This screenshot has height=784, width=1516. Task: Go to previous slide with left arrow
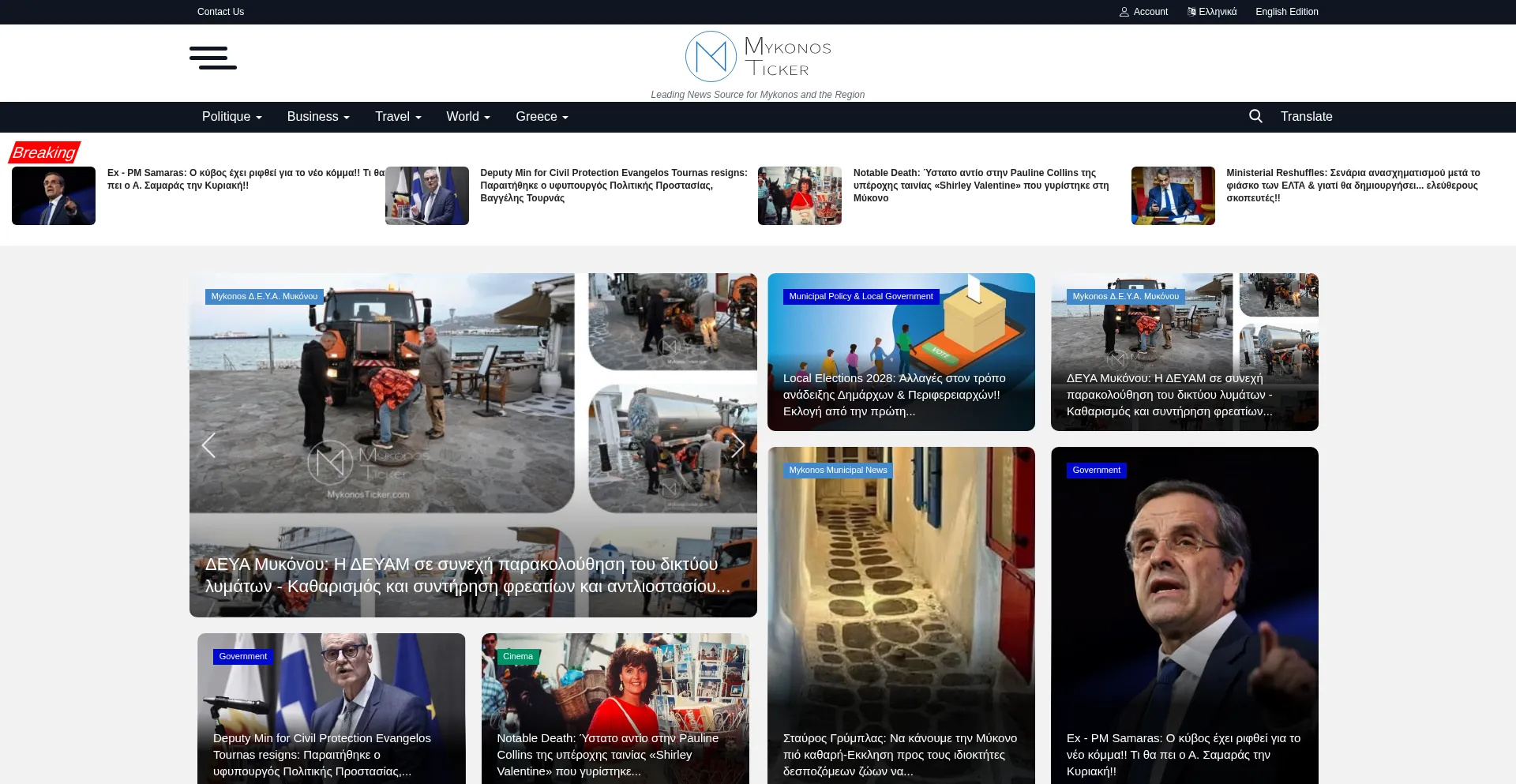pyautogui.click(x=208, y=445)
